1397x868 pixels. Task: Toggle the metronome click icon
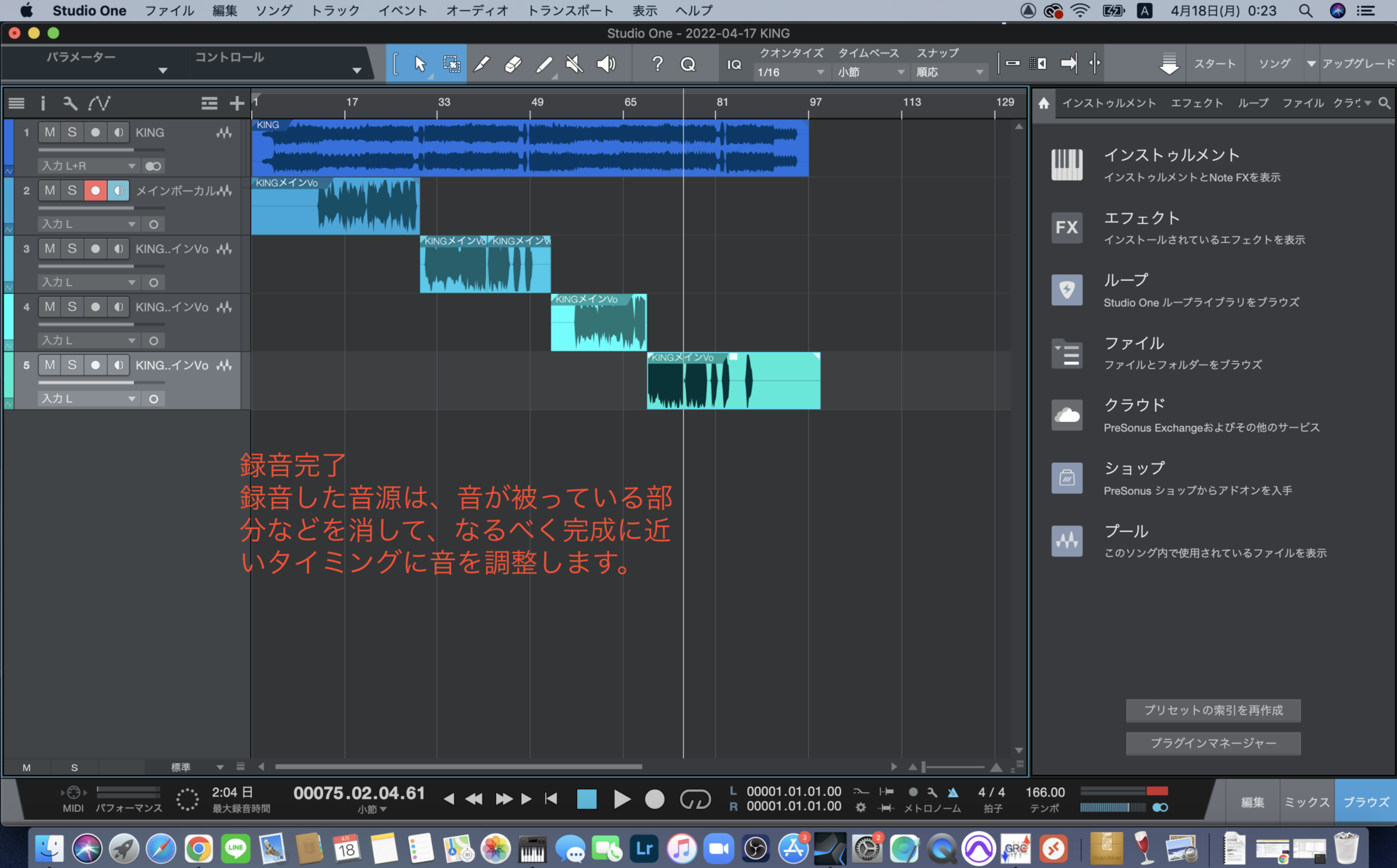(x=952, y=792)
